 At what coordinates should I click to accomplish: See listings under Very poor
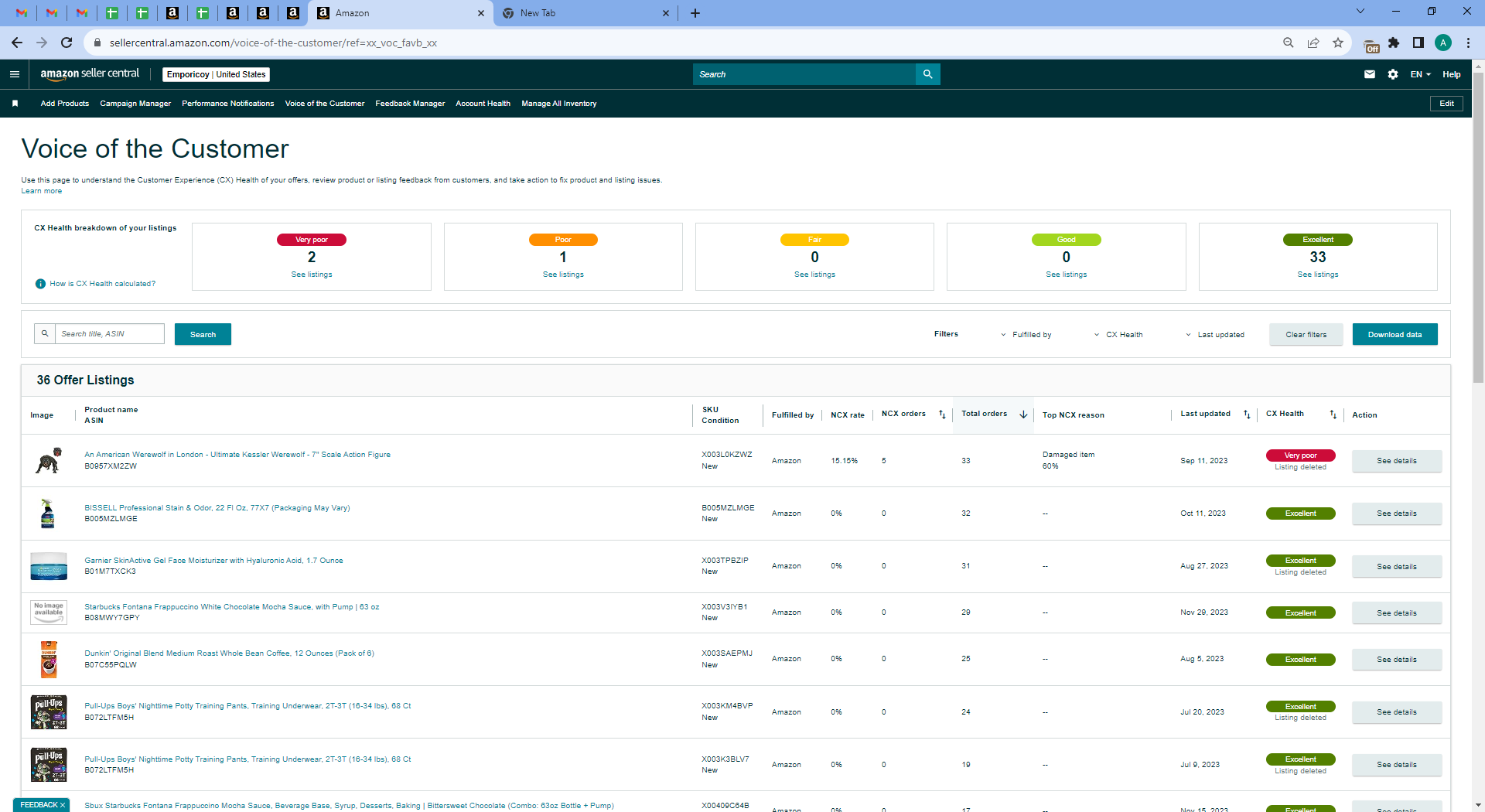click(312, 275)
